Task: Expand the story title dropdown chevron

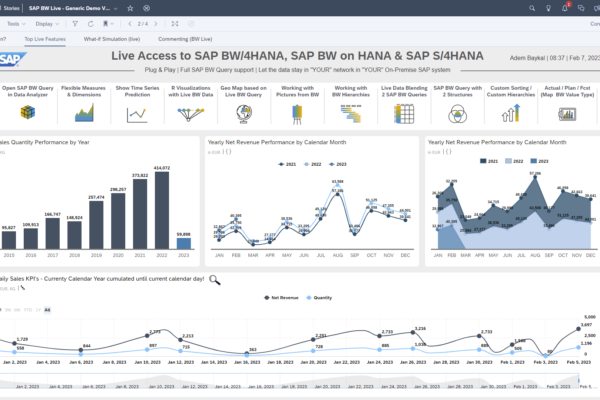Action: (116, 8)
